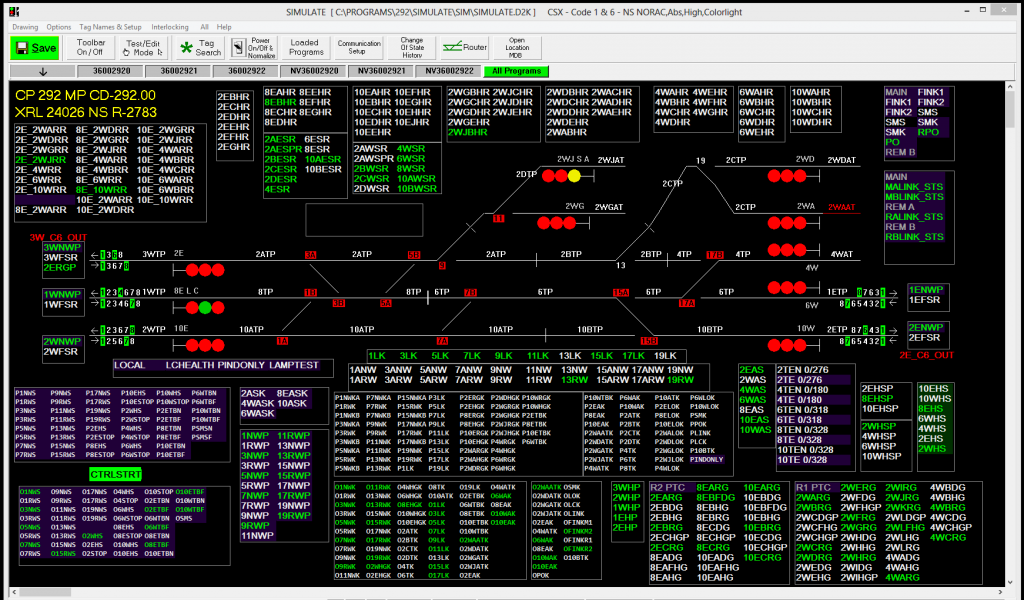The width and height of the screenshot is (1024, 600).
Task: Toggle Toolbar On/Off
Action: pos(90,48)
